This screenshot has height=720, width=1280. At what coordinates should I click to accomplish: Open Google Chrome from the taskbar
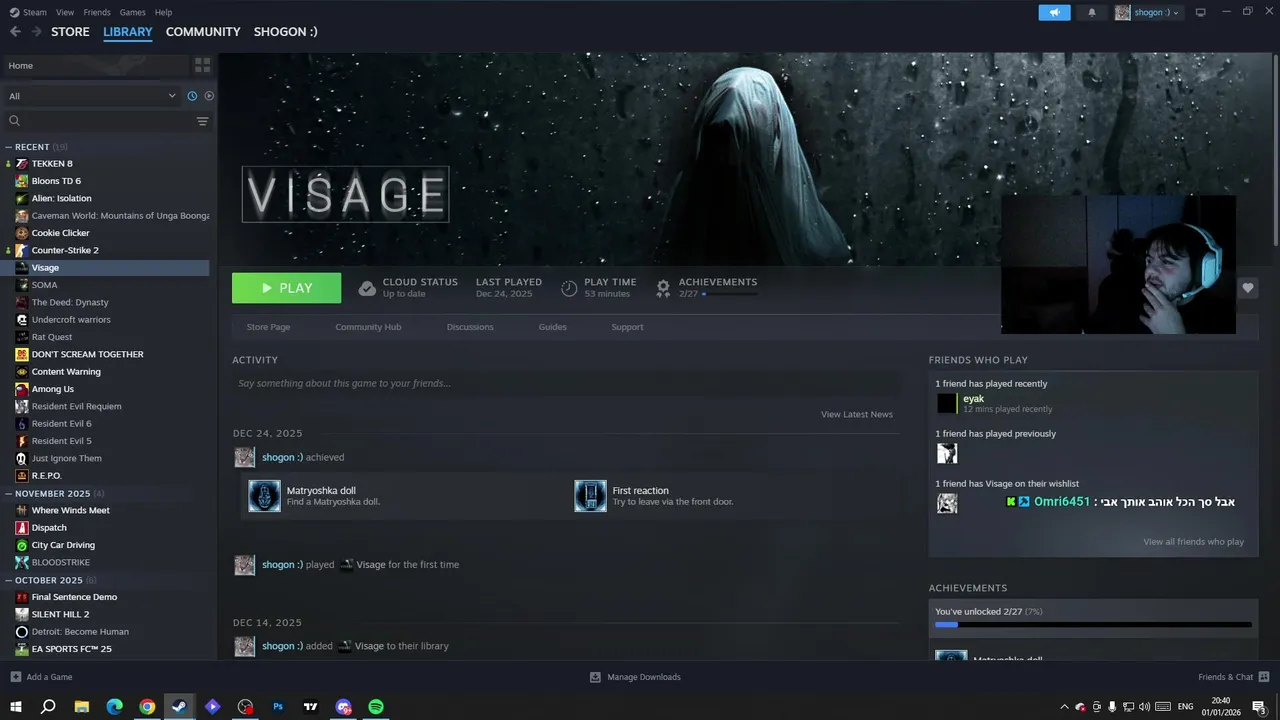[147, 707]
